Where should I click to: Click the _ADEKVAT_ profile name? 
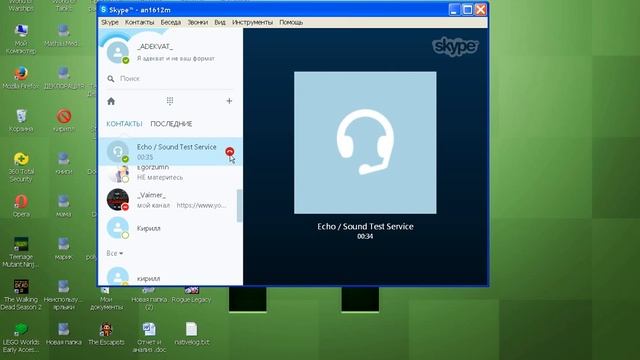[x=155, y=47]
